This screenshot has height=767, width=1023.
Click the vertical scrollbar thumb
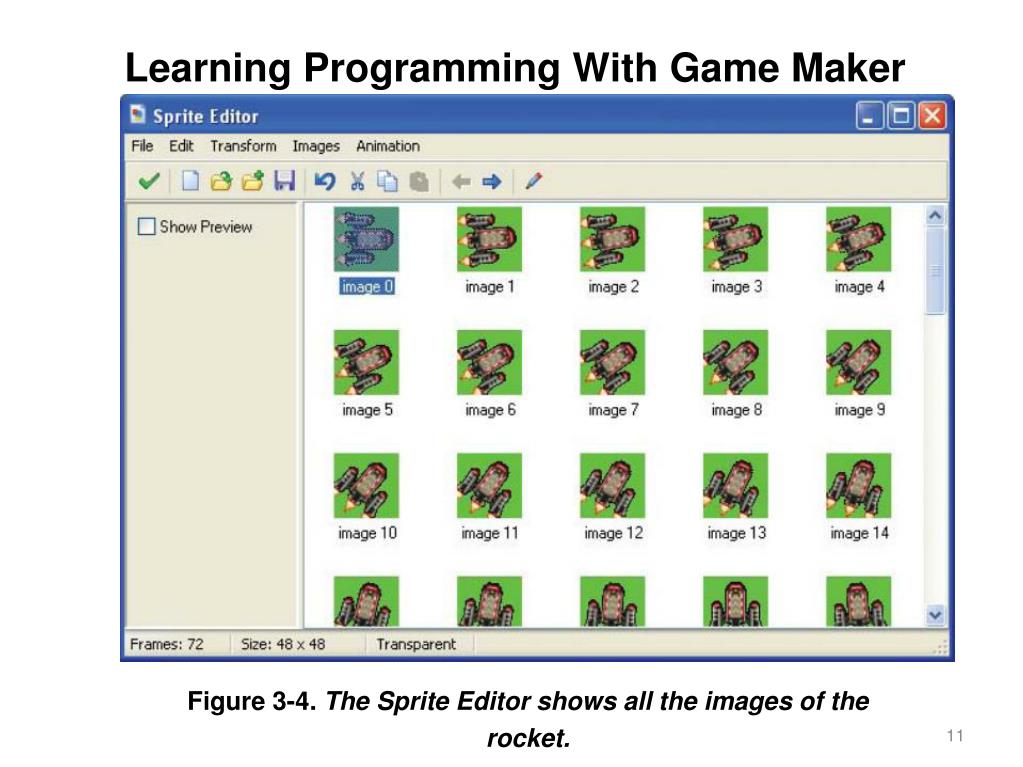point(935,271)
